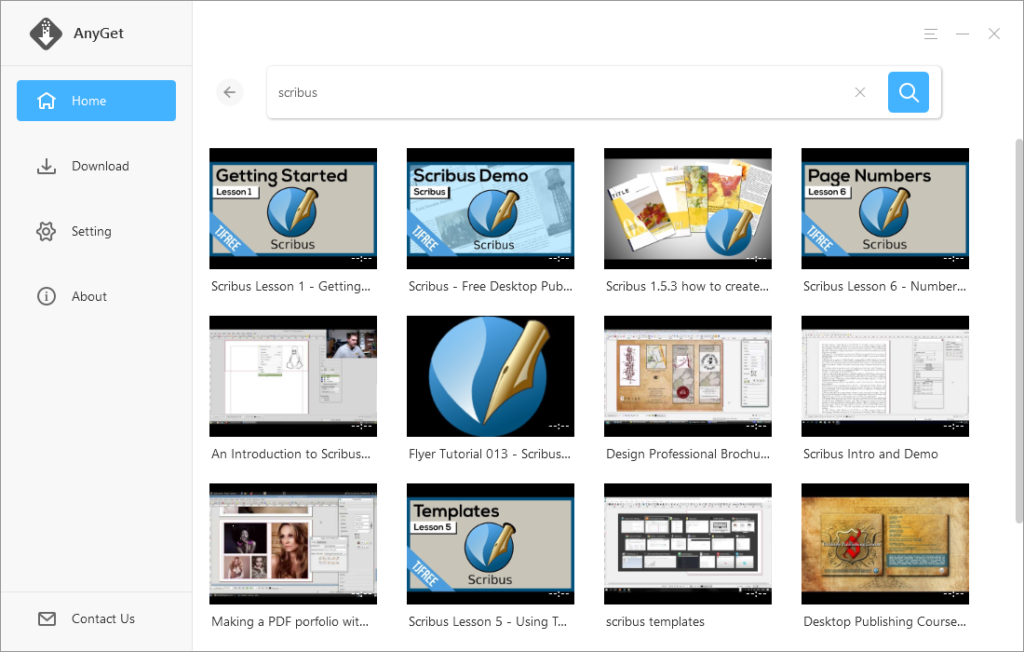Screen dimensions: 1024x652
Task: Click the Contact Us envelope icon
Action: tap(47, 619)
